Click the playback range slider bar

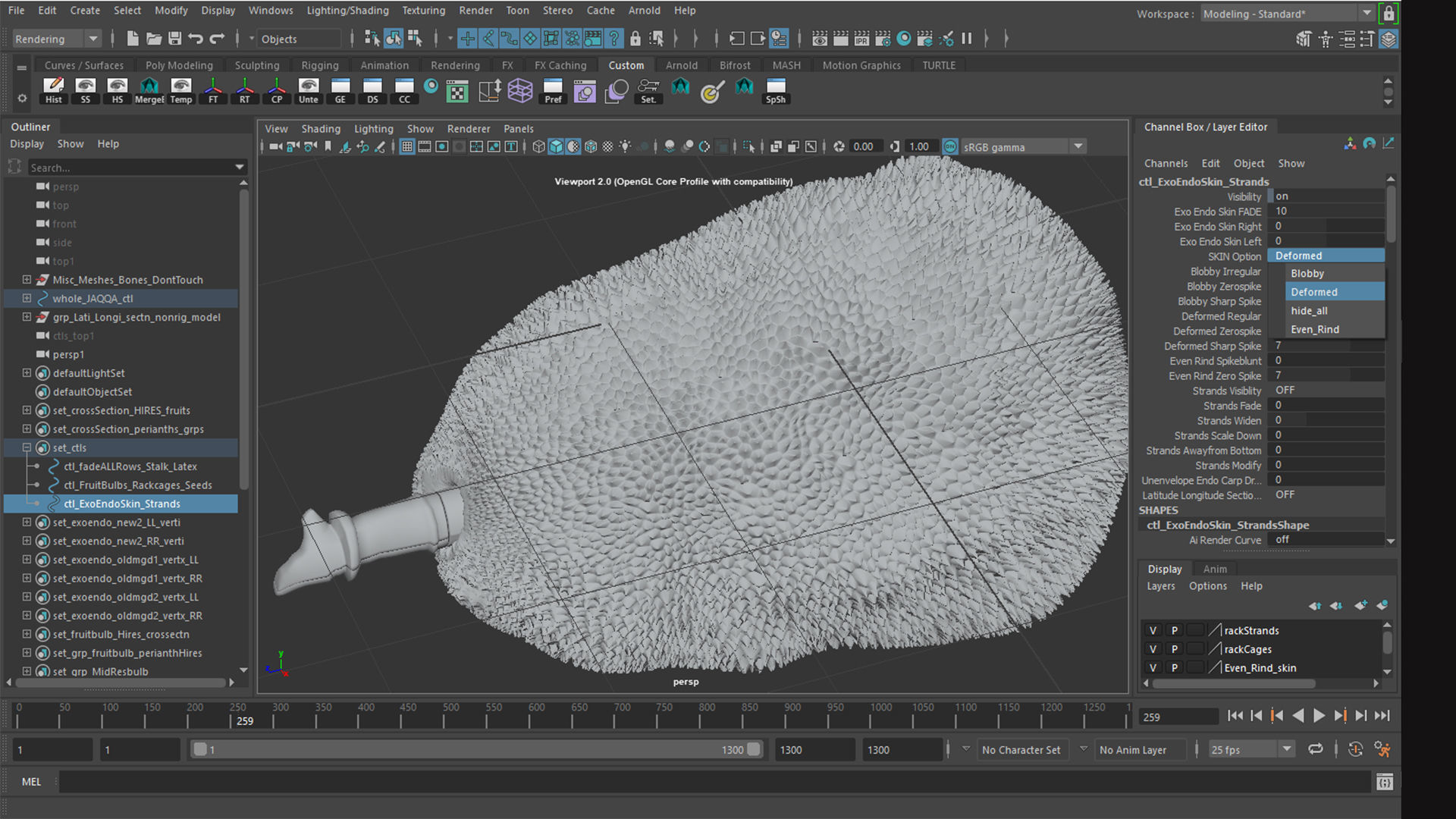coord(476,749)
